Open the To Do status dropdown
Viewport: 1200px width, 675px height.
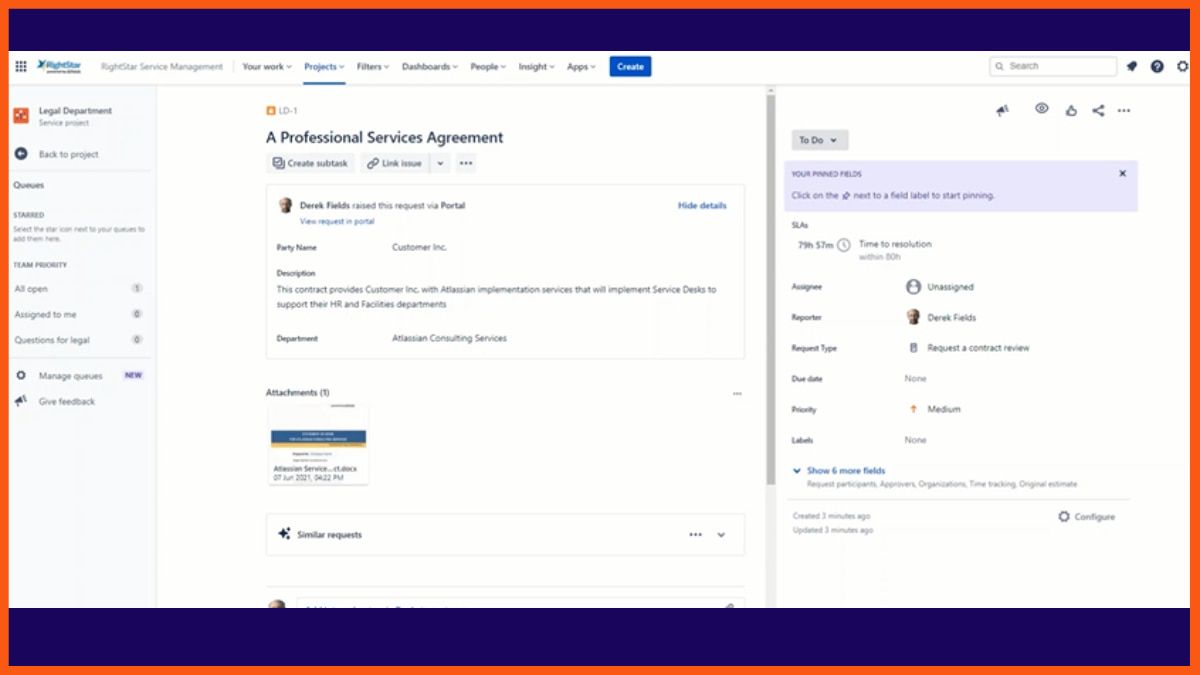click(x=819, y=140)
